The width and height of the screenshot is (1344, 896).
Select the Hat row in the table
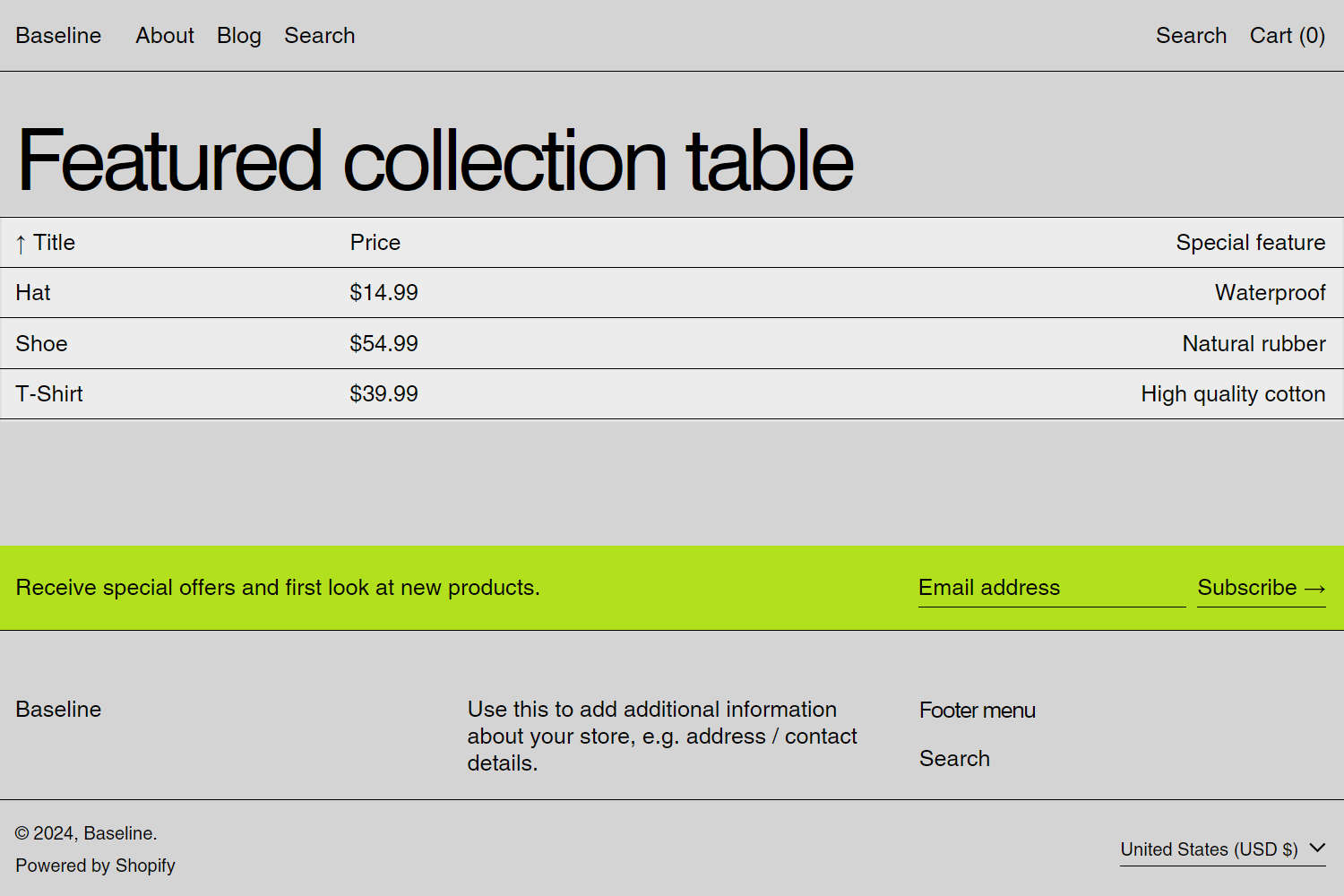pos(32,292)
